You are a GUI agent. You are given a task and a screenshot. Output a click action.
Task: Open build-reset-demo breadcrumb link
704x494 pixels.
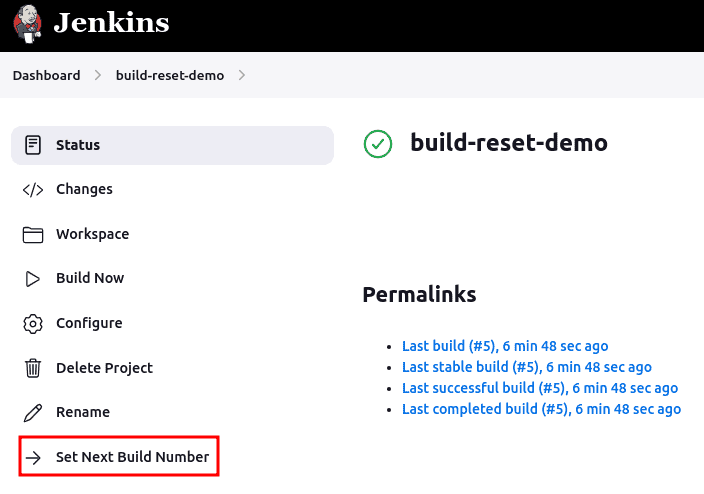170,75
